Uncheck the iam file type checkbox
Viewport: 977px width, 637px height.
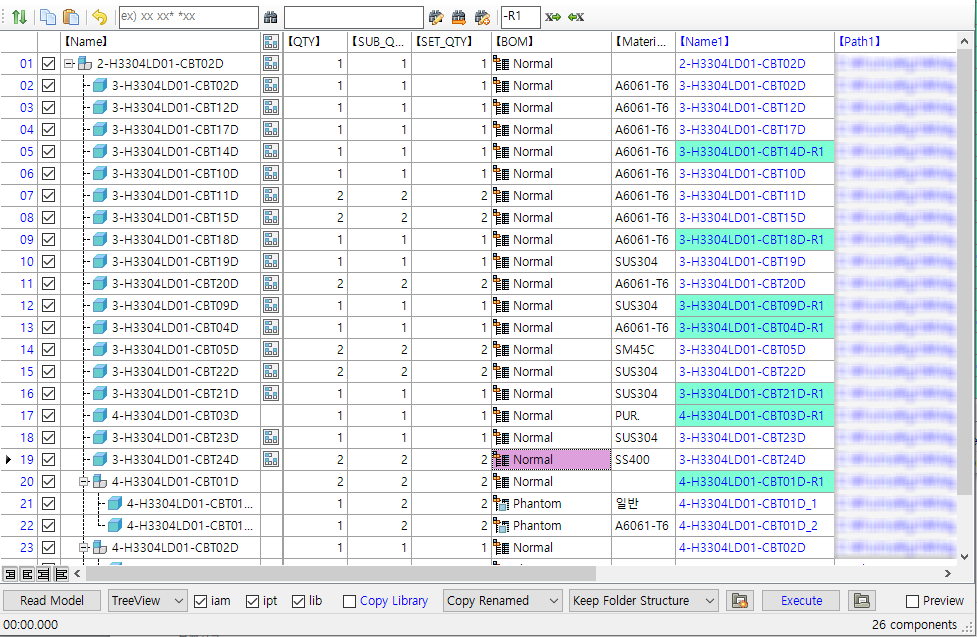201,601
